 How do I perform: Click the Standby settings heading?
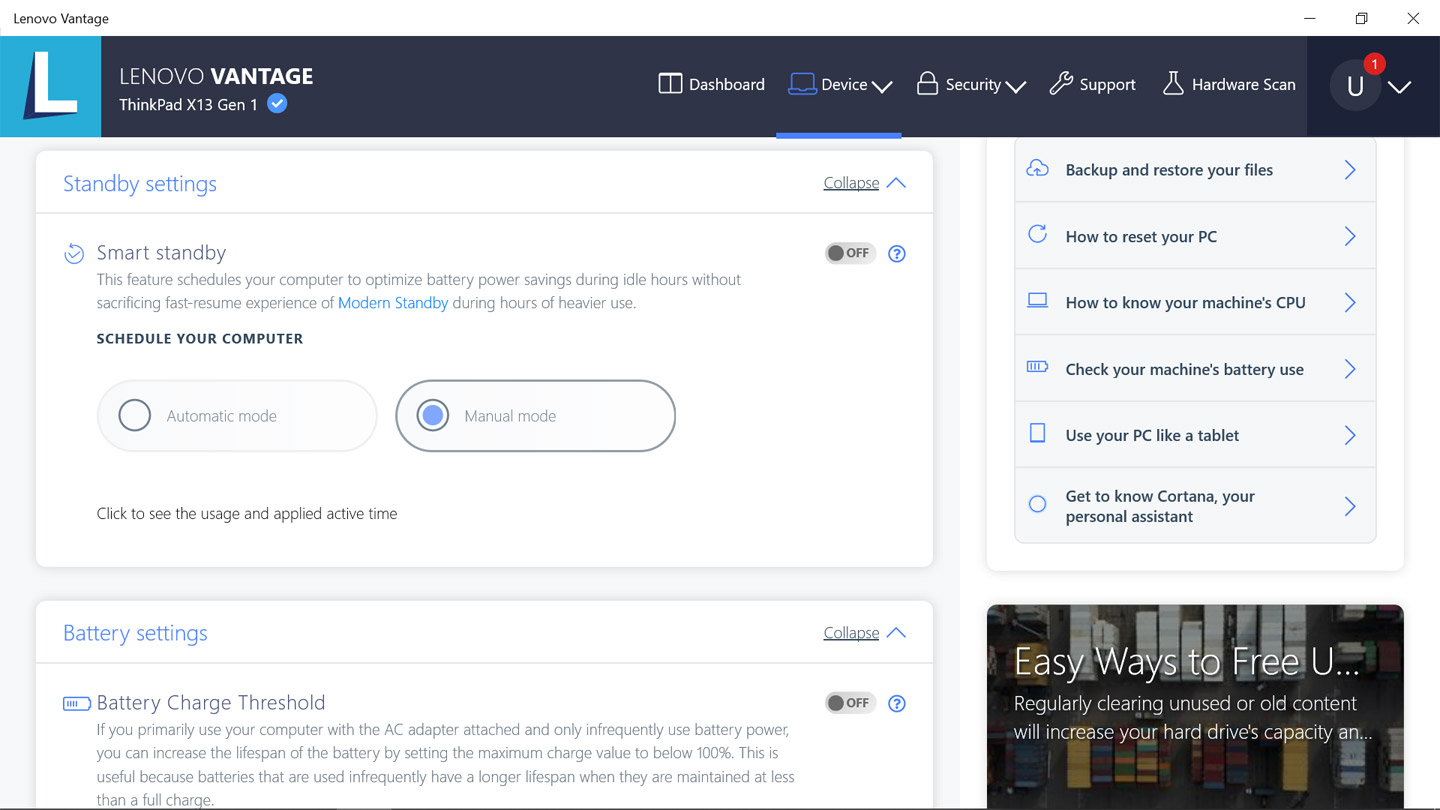[140, 183]
